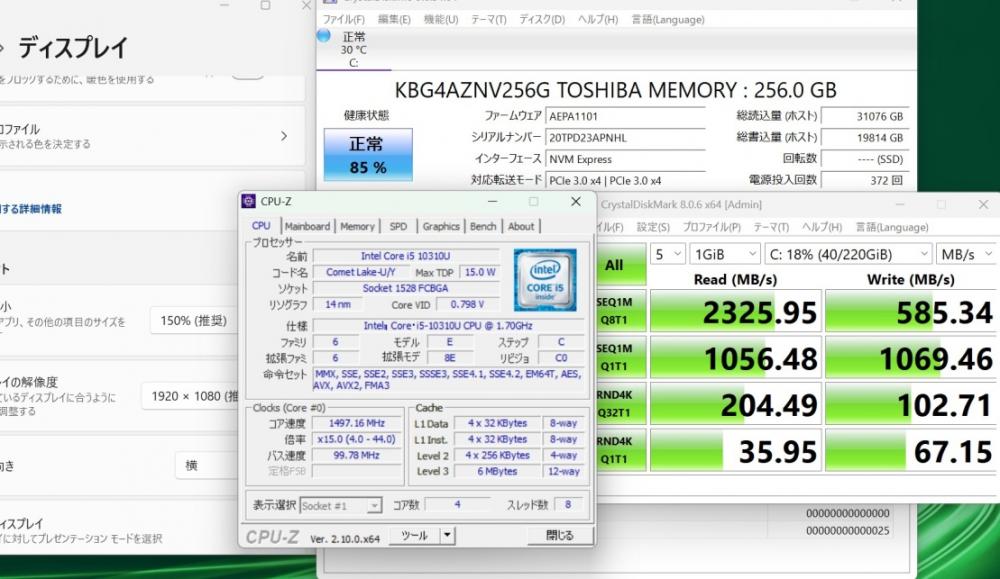Open the MB/s unit dropdown
The height and width of the screenshot is (579, 1000).
pyautogui.click(x=967, y=254)
